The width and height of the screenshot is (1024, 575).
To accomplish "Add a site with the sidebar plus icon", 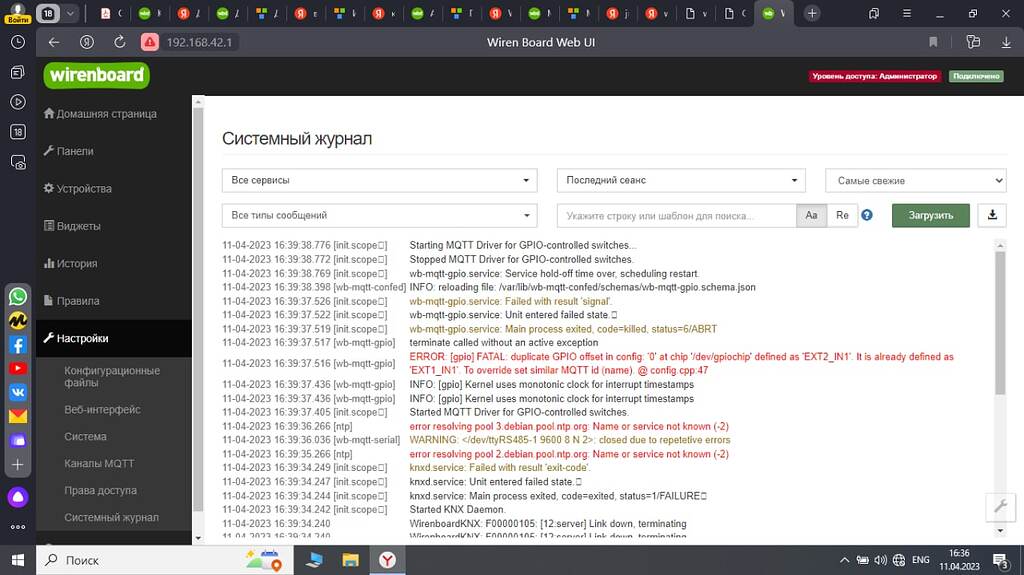I will tap(18, 465).
